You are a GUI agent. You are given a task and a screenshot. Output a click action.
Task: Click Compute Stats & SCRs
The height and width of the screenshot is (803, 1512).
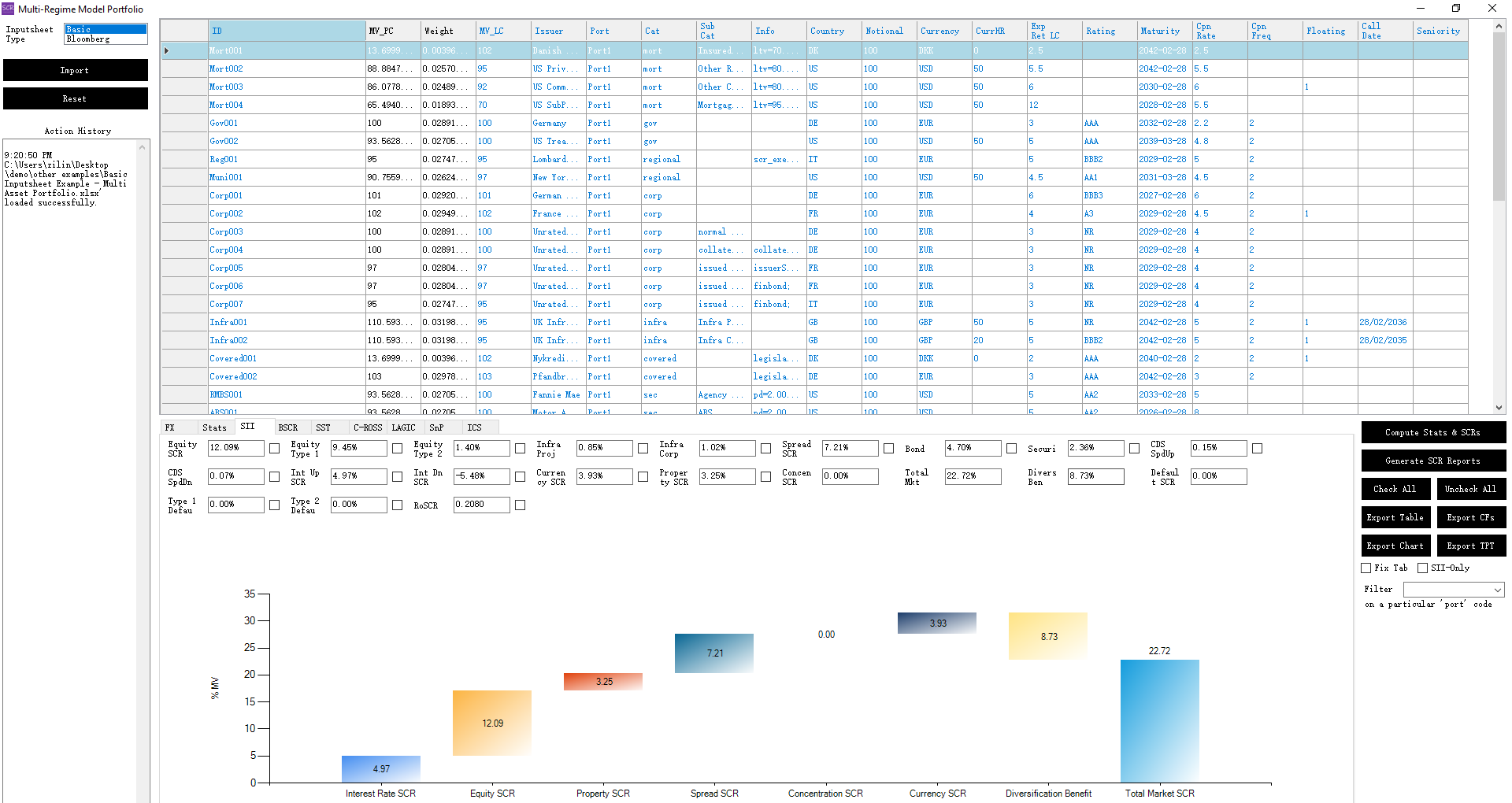coord(1432,432)
